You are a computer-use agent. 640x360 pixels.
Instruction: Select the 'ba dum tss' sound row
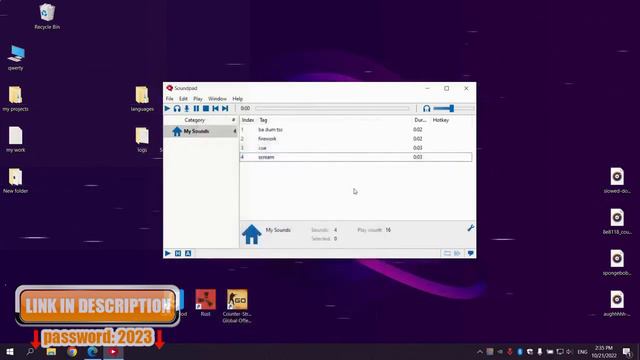356,129
